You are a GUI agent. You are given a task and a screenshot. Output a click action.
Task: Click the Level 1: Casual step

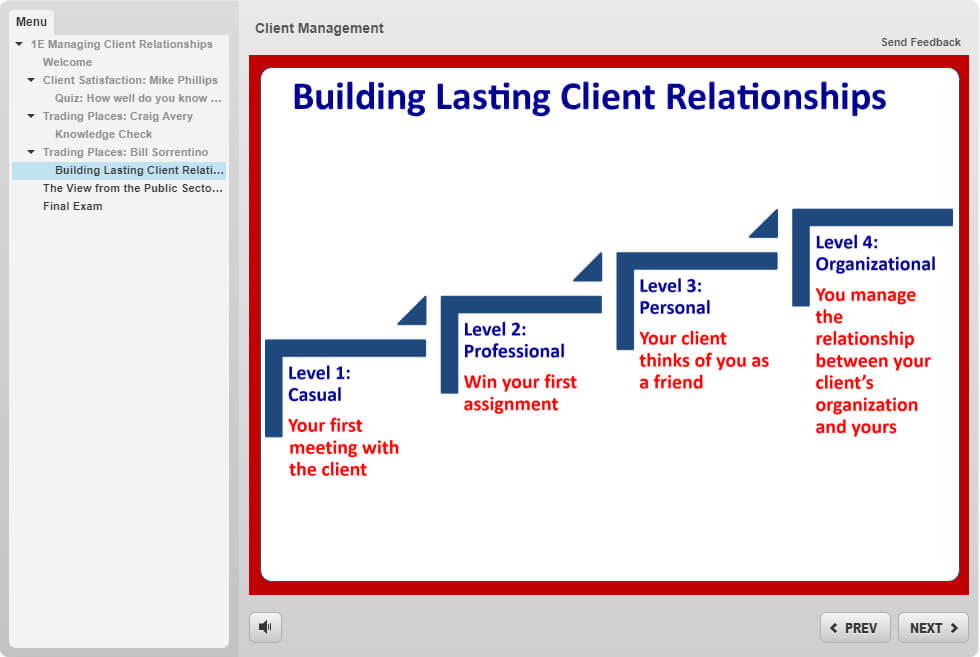pyautogui.click(x=319, y=384)
